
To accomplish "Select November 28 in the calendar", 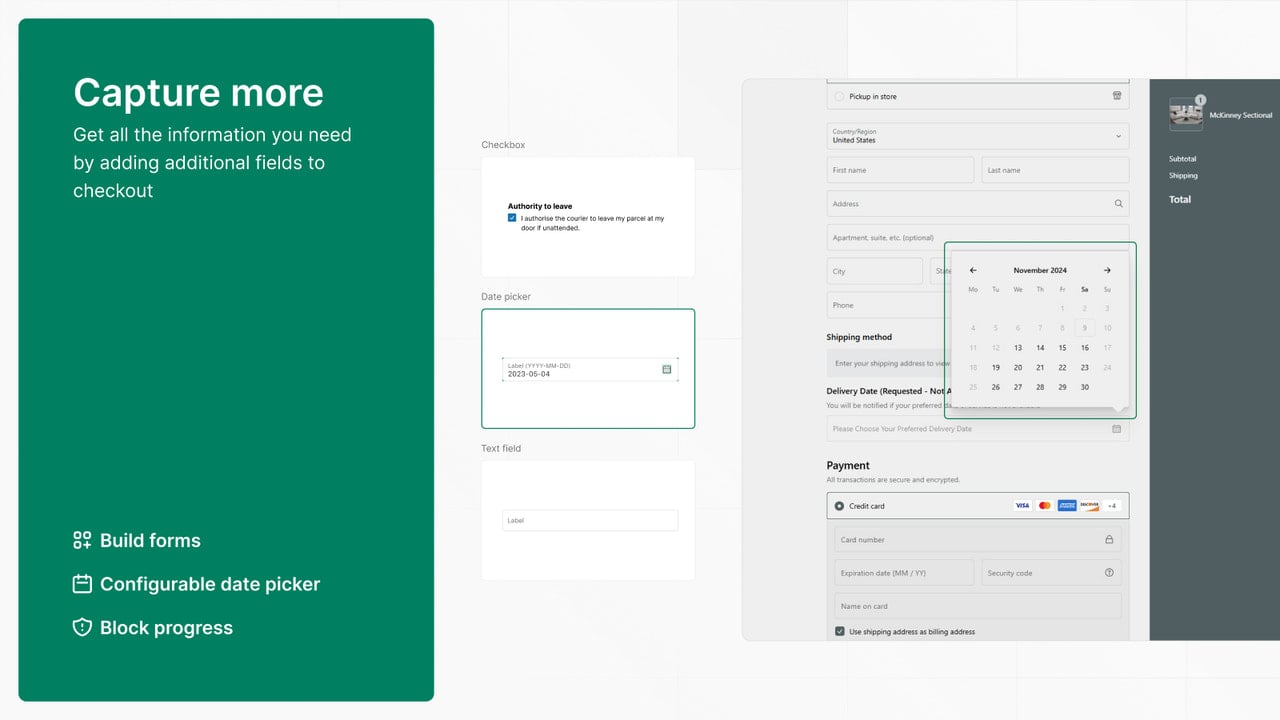I will tap(1040, 387).
